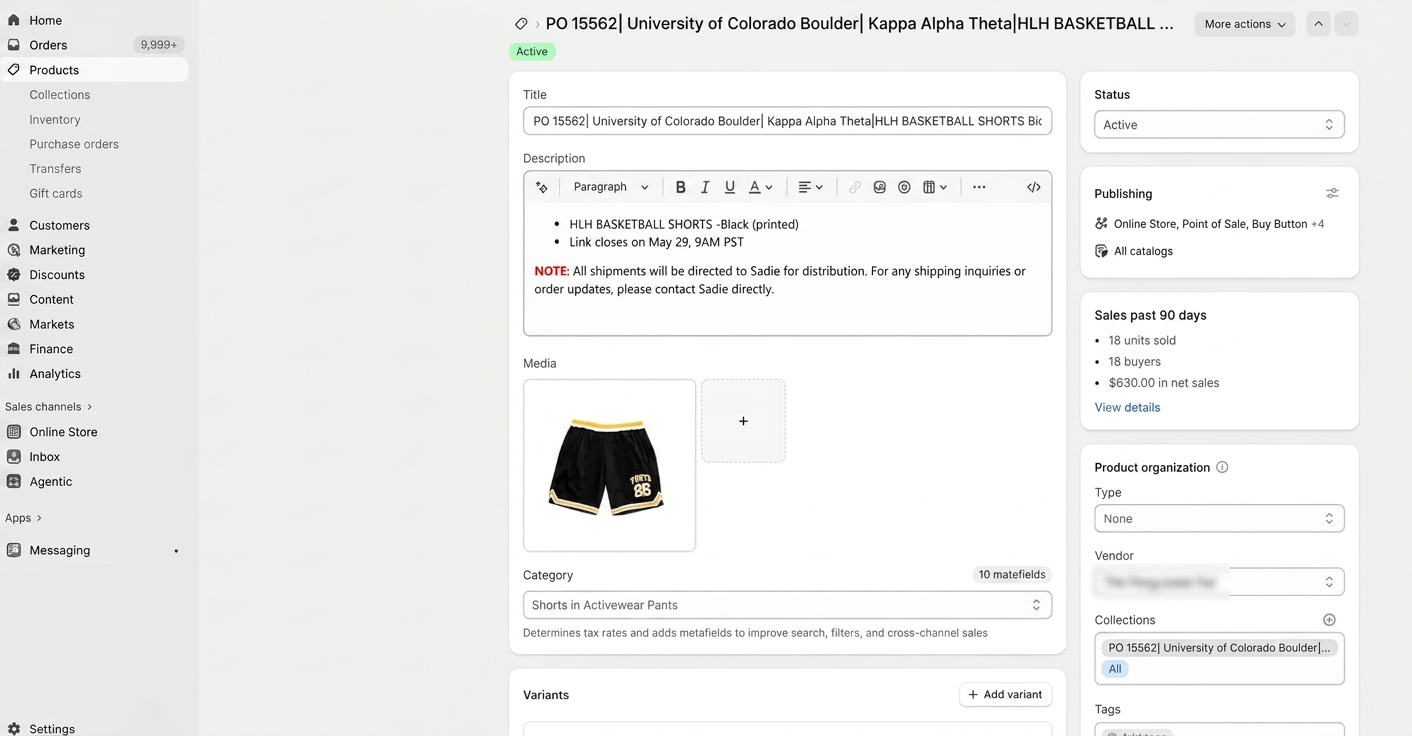Image resolution: width=1412 pixels, height=736 pixels.
Task: Add a collection with the plus circle icon
Action: (x=1329, y=620)
